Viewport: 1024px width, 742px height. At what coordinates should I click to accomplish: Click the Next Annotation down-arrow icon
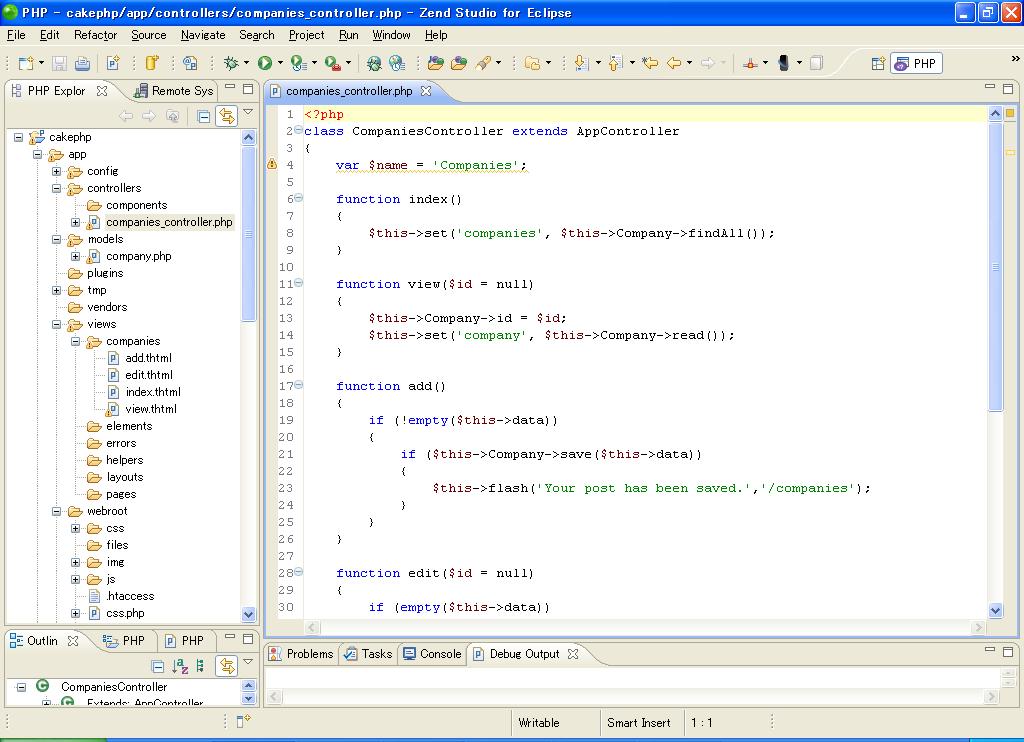click(x=581, y=63)
